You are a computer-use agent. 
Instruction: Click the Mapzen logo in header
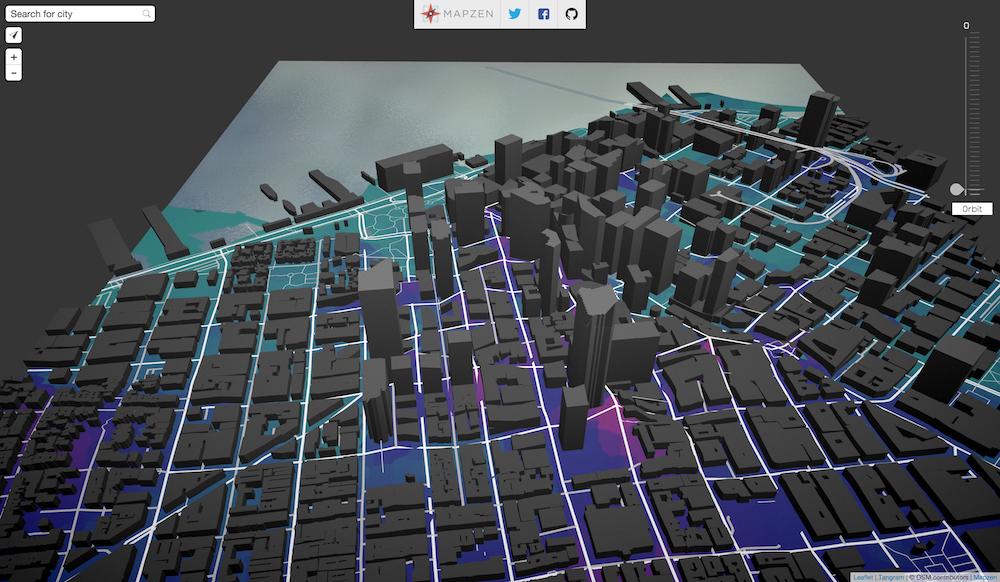[457, 13]
